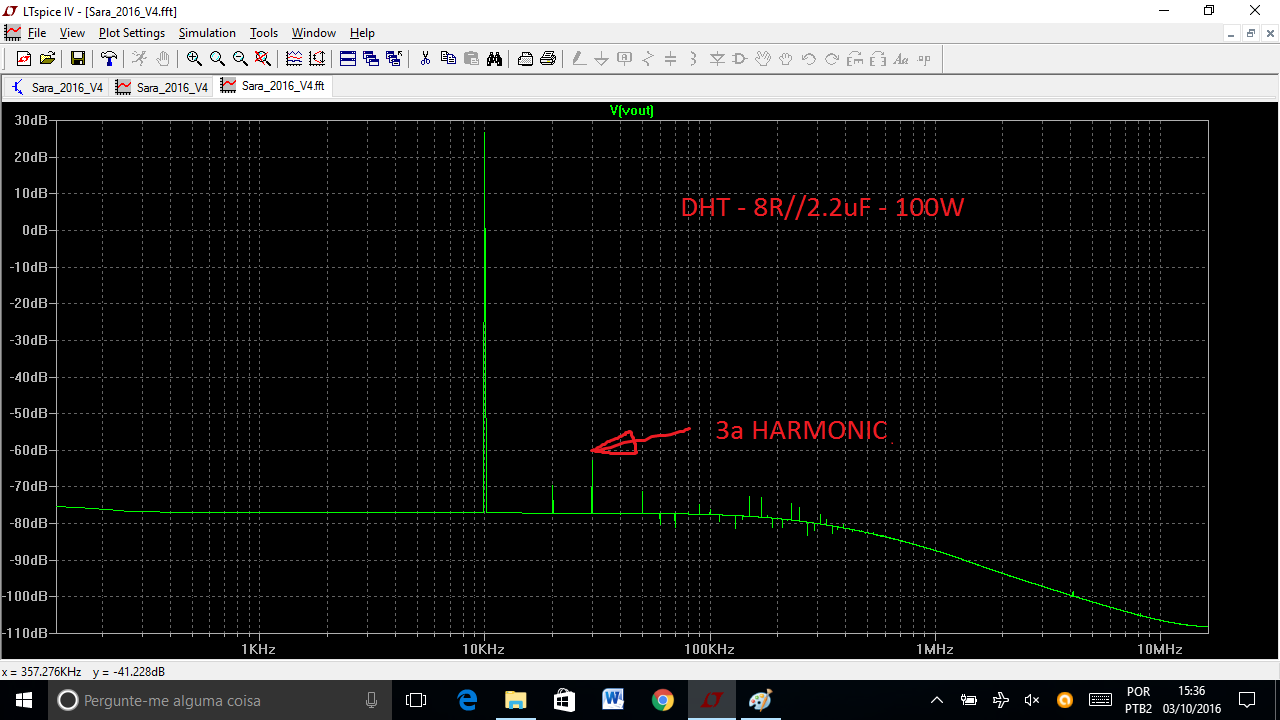Click the Print Setup icon
Viewport: 1280px width, 720px height.
point(525,59)
